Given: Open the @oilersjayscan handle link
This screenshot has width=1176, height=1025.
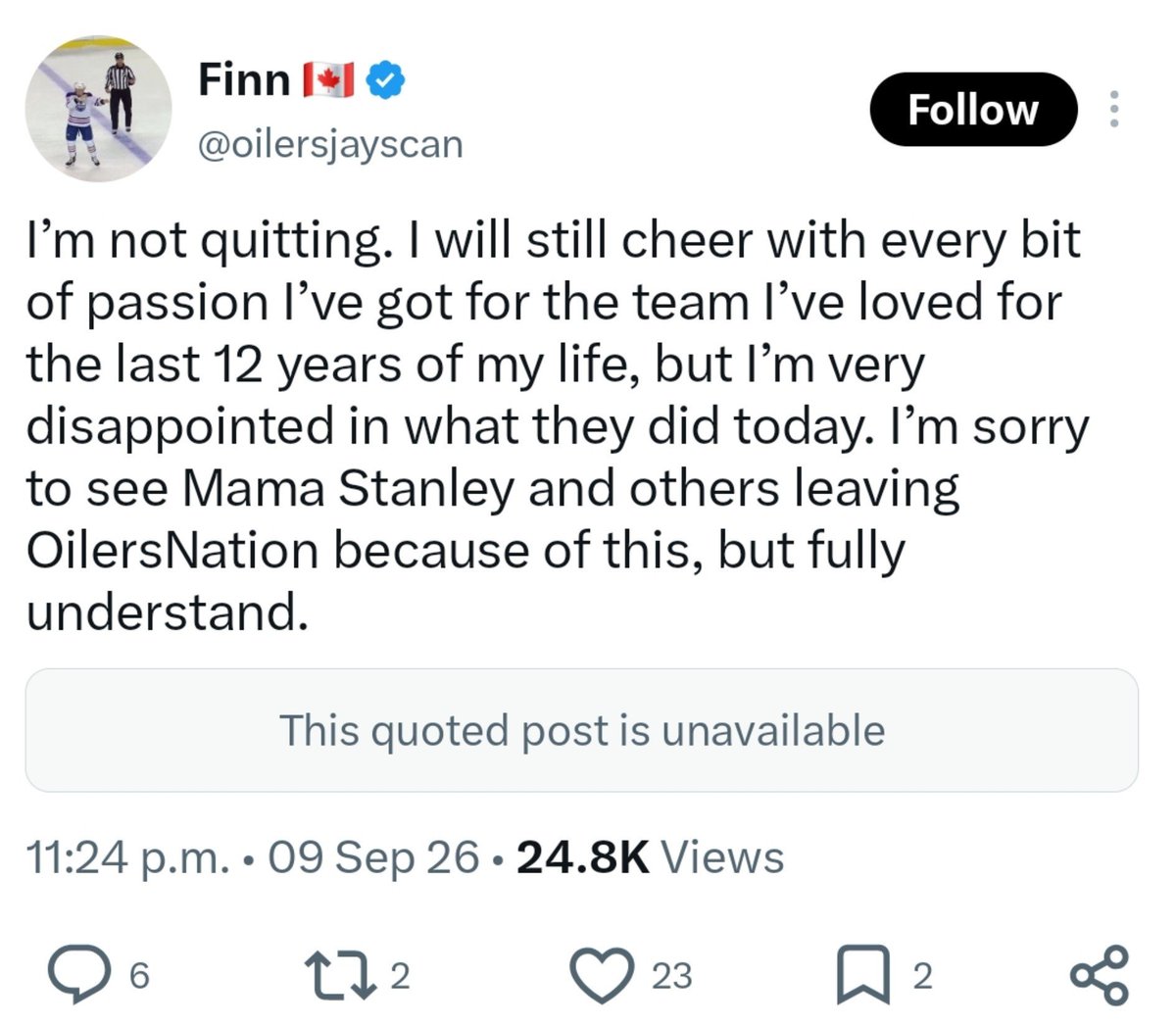Looking at the screenshot, I should coord(330,144).
